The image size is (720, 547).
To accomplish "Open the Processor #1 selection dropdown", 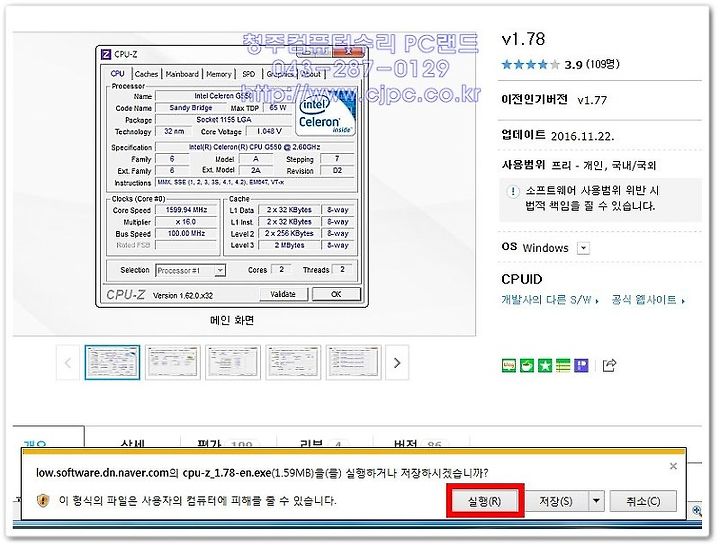I will point(190,271).
